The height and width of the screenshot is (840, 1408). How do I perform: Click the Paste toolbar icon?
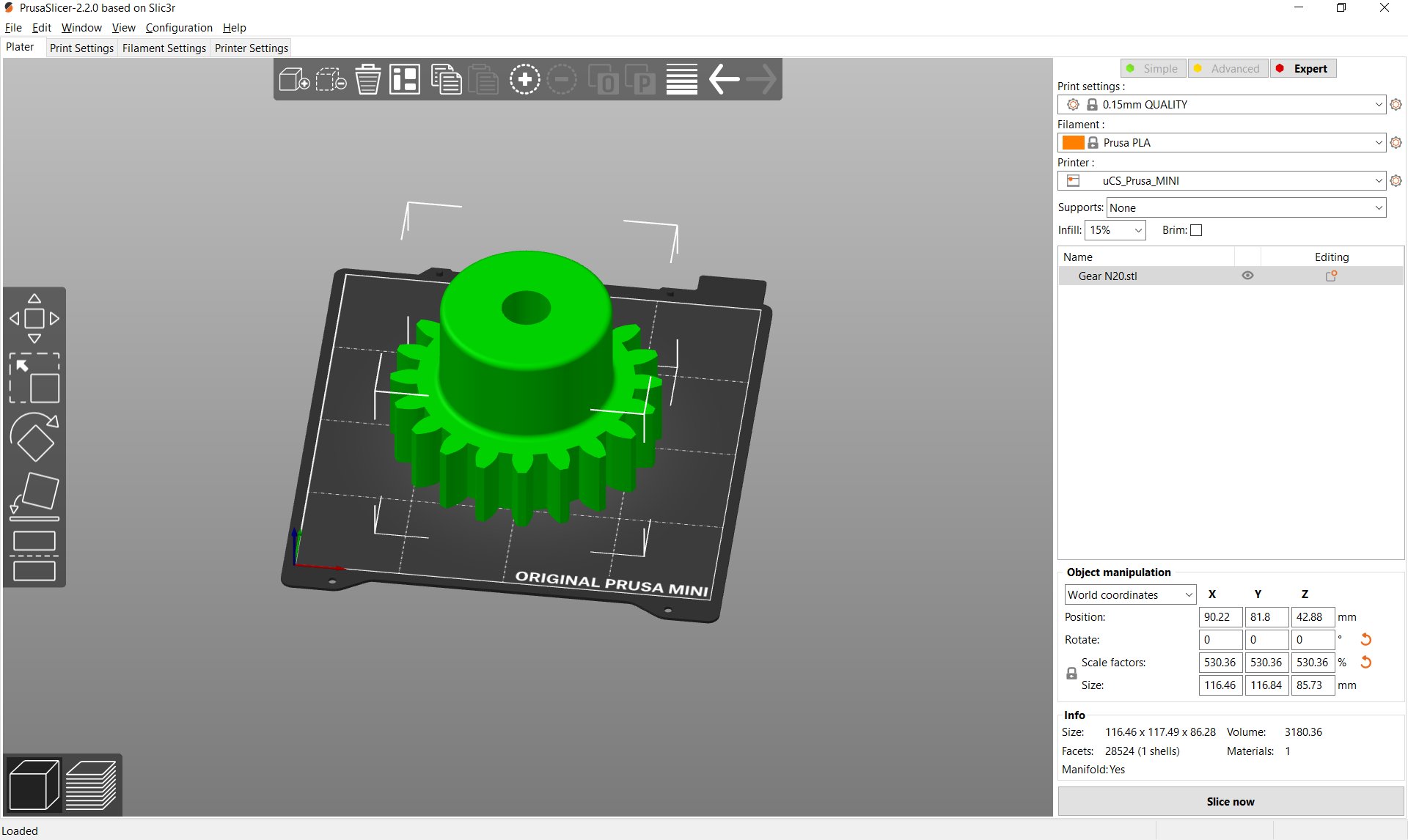(x=483, y=79)
